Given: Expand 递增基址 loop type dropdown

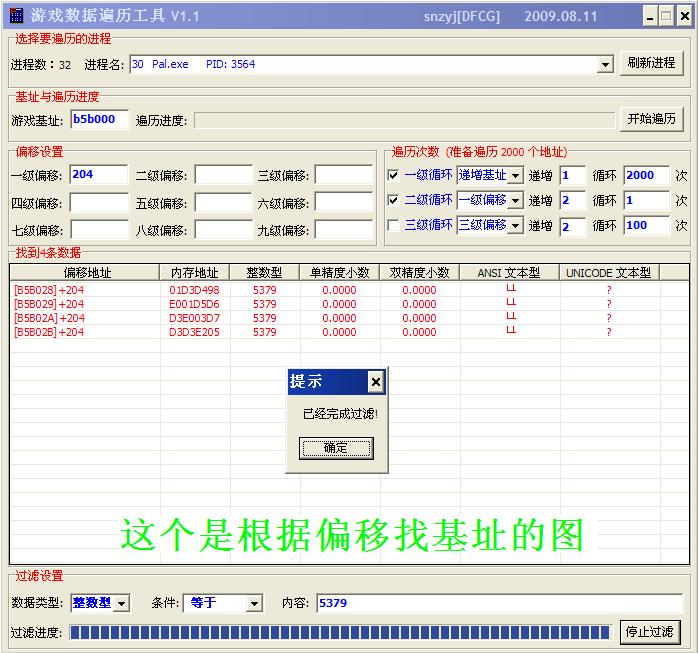Looking at the screenshot, I should tap(515, 175).
